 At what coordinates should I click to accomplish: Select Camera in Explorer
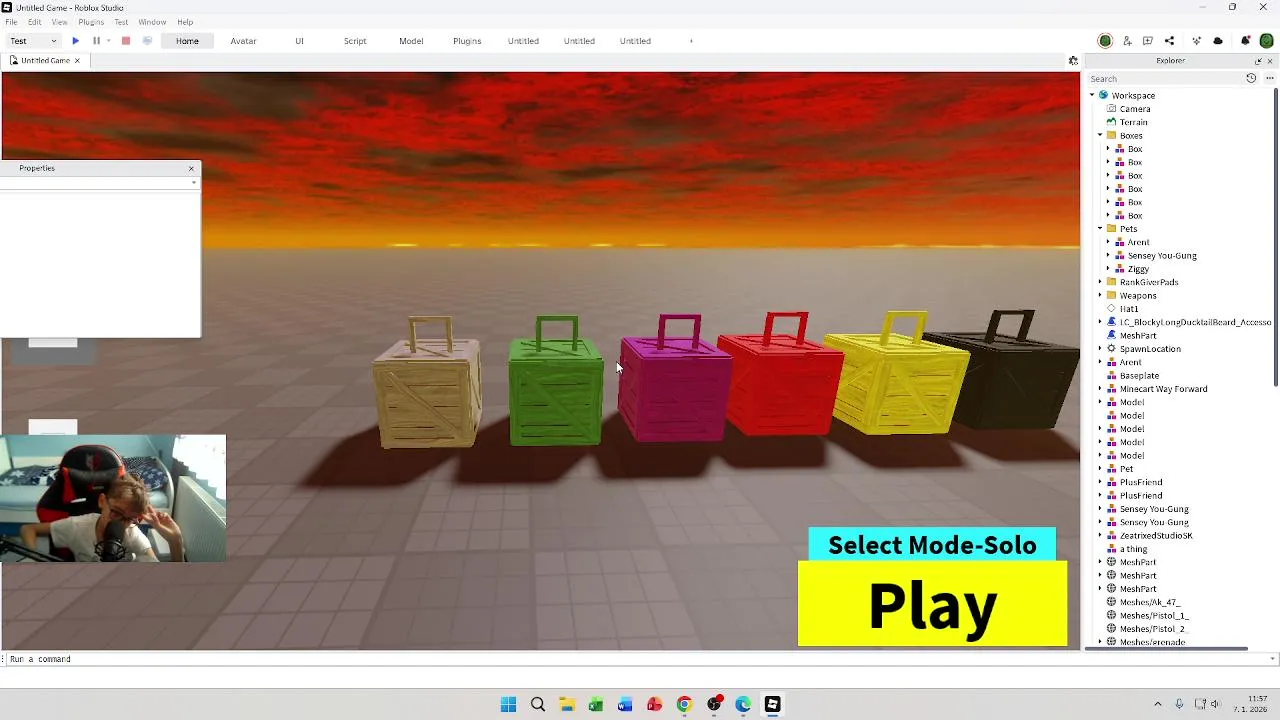click(1134, 109)
